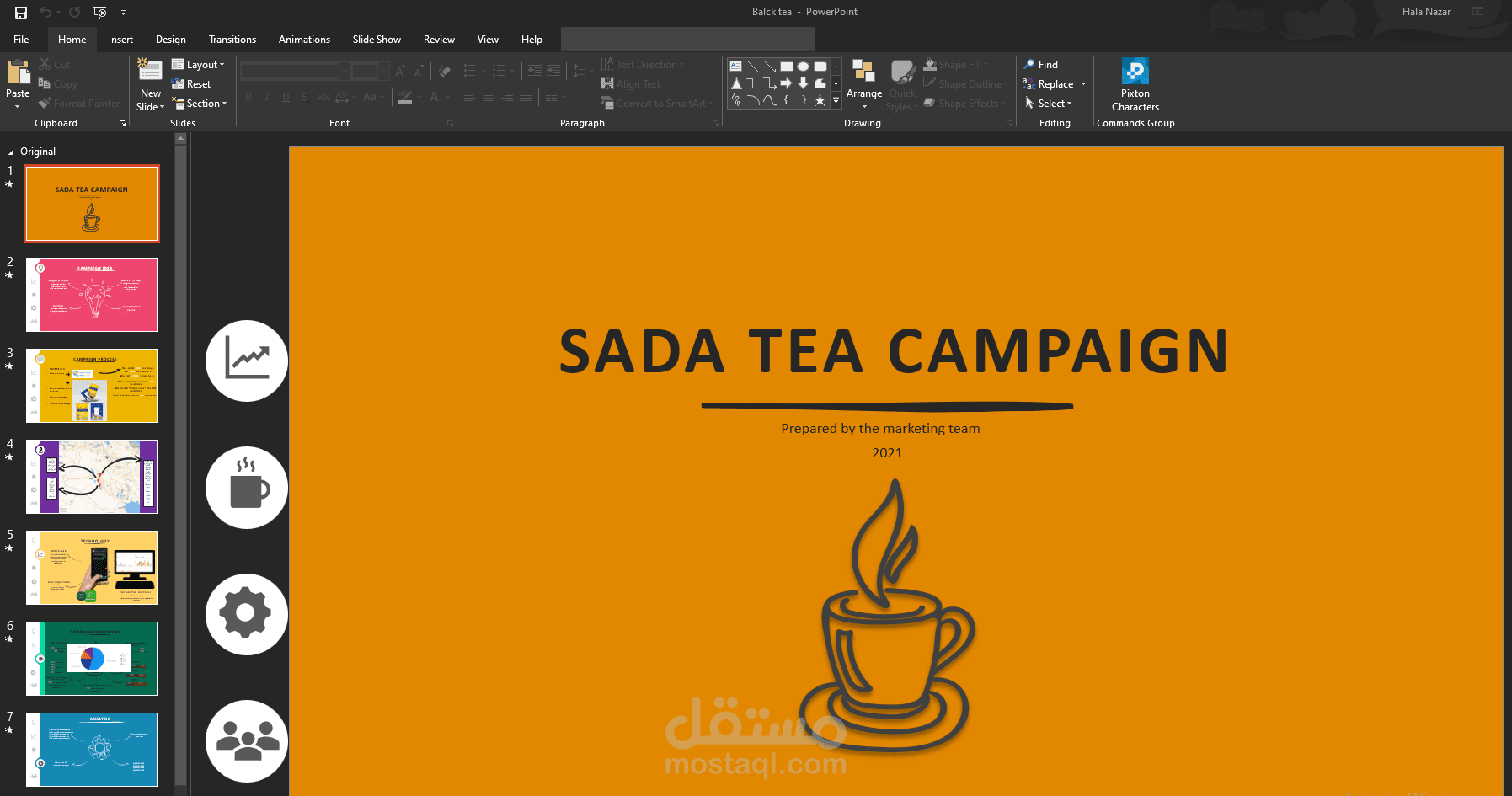The width and height of the screenshot is (1512, 796).
Task: Open the Layout dropdown
Action: 198,65
